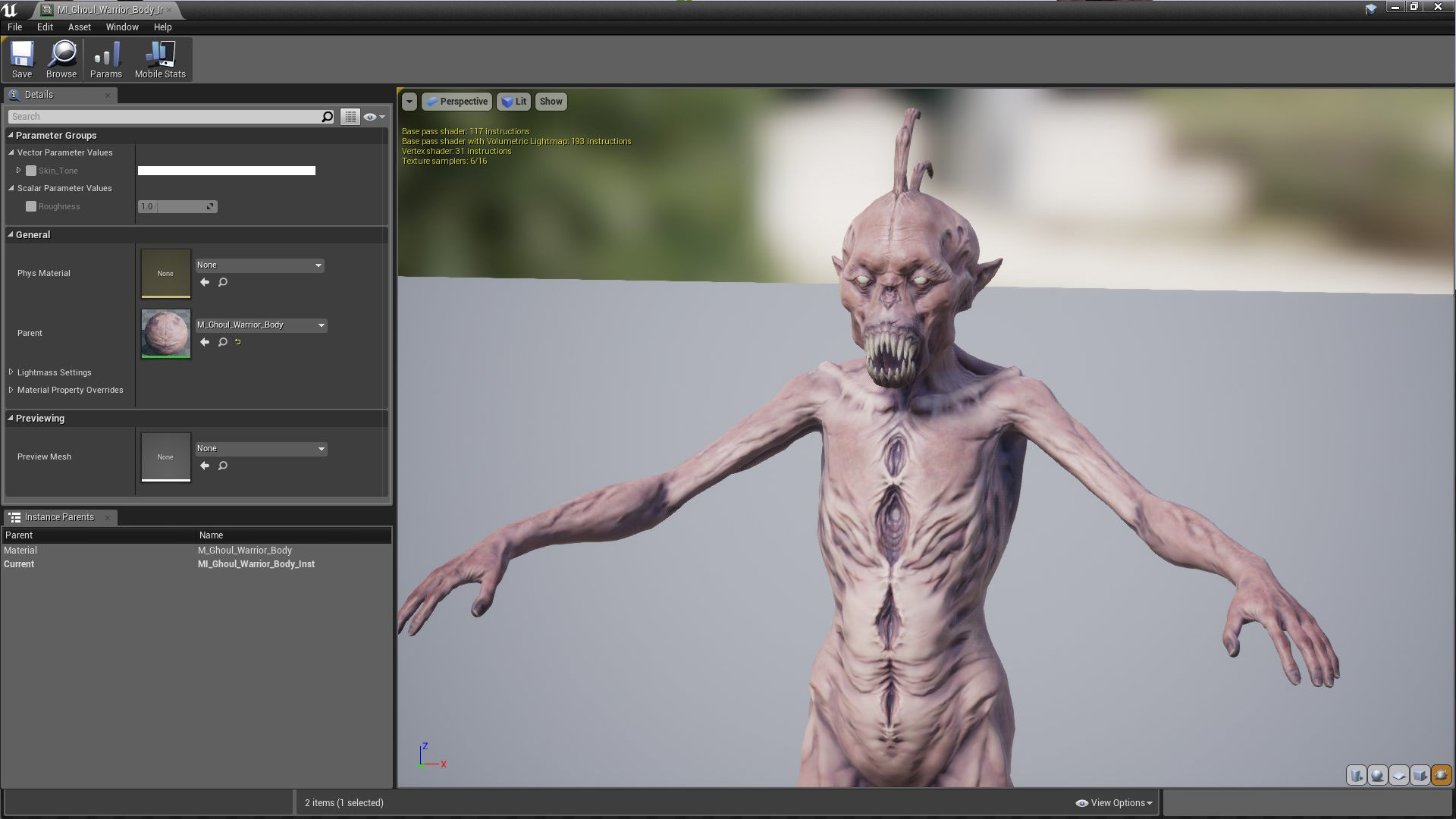
Task: Switch to the Instance Parents tab
Action: pos(60,517)
